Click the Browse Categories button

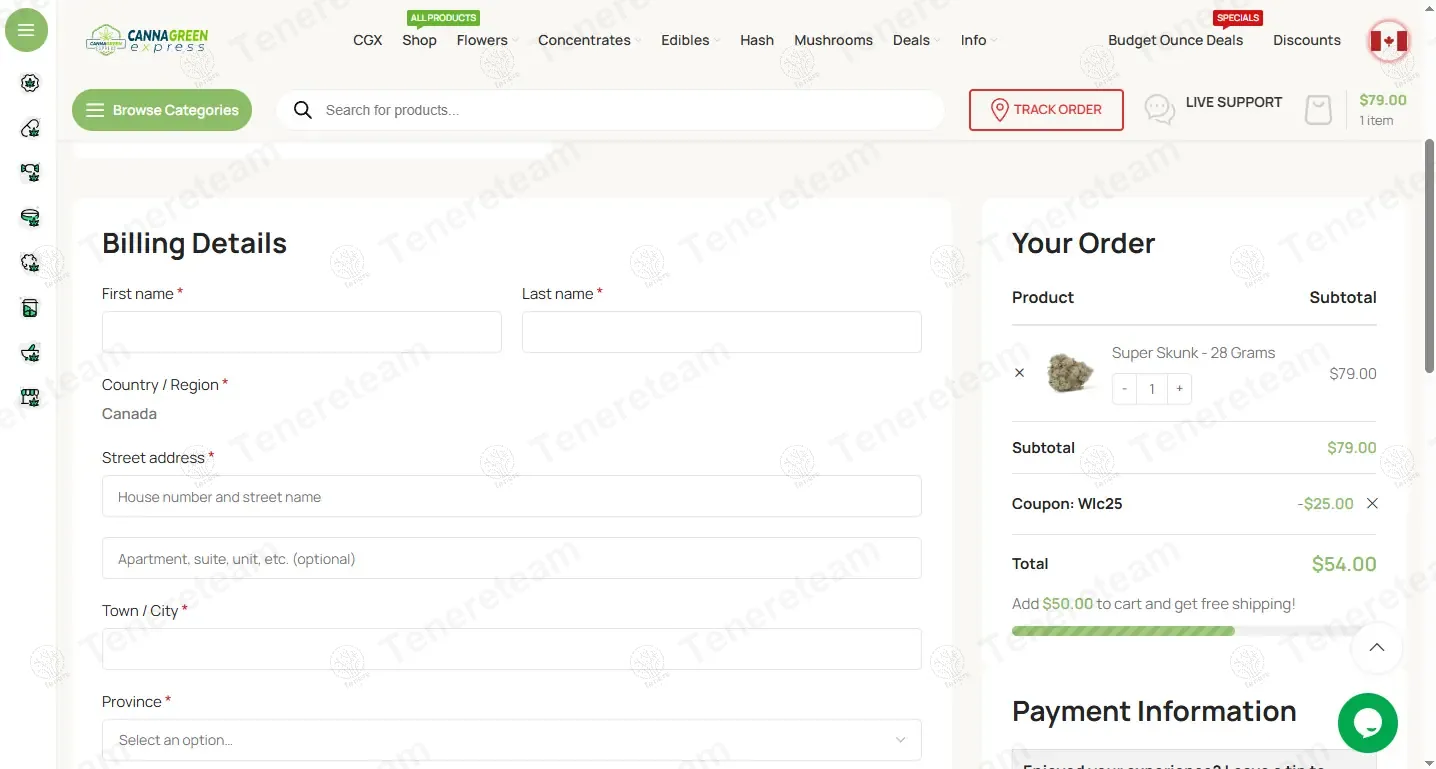pos(162,110)
